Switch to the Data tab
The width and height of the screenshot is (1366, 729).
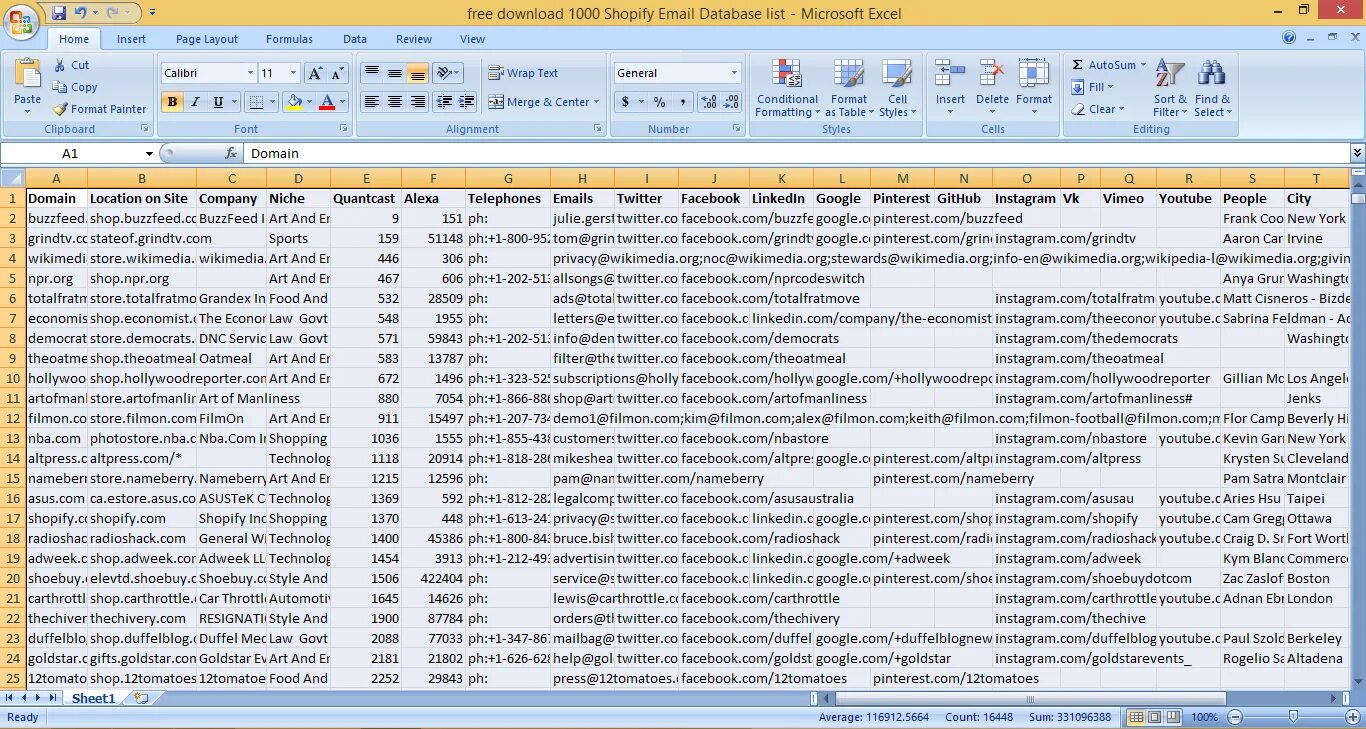355,39
